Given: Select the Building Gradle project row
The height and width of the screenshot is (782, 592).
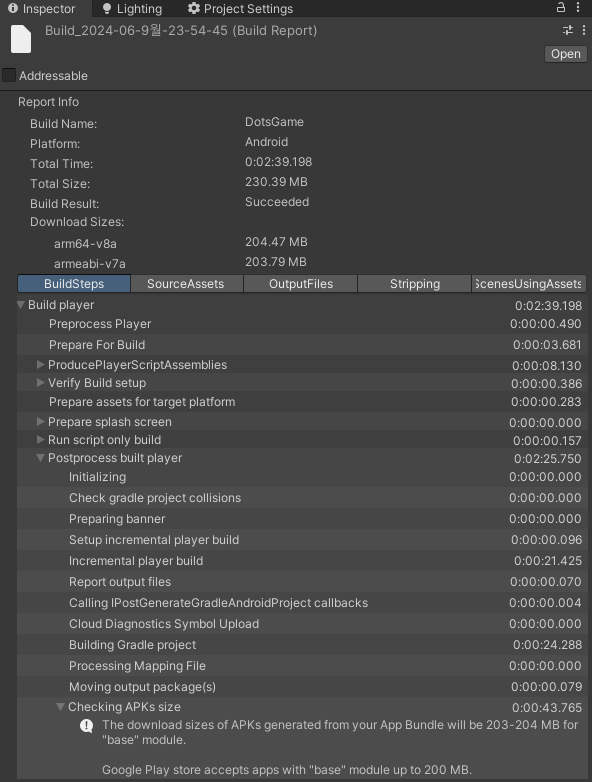Looking at the screenshot, I should point(301,644).
